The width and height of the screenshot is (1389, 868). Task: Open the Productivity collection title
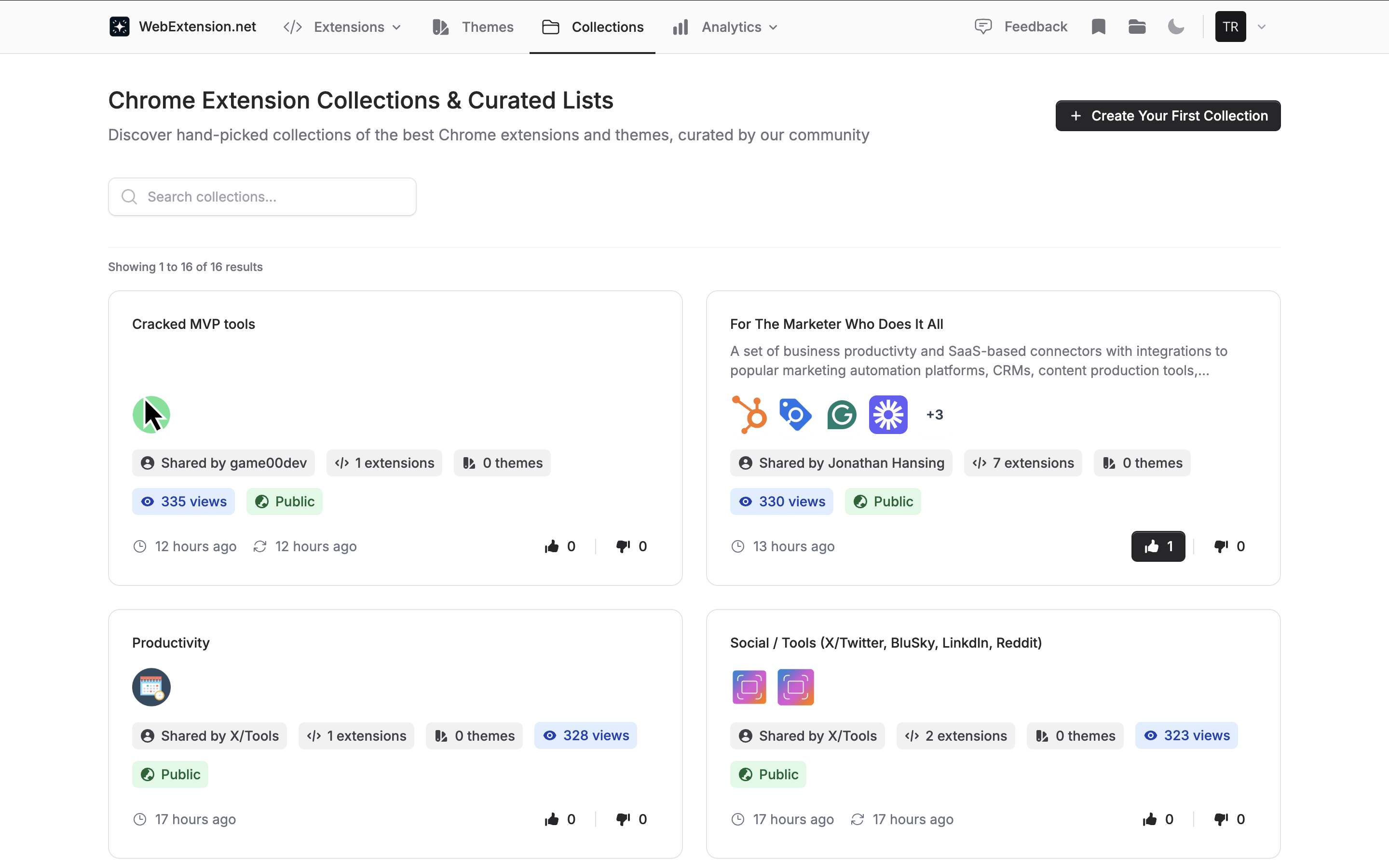pos(170,642)
